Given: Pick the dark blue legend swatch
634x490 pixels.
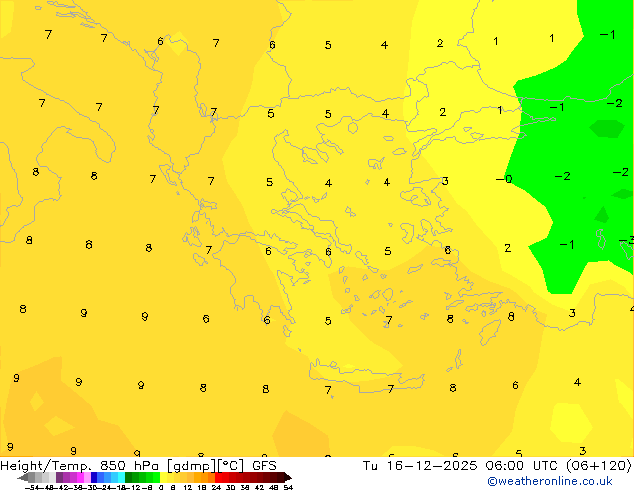Looking at the screenshot, I should (94, 477).
